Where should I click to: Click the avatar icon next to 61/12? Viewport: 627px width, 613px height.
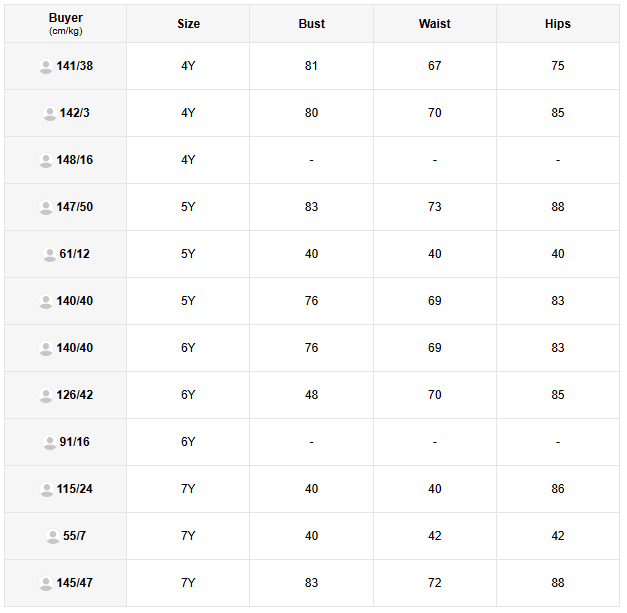point(49,255)
